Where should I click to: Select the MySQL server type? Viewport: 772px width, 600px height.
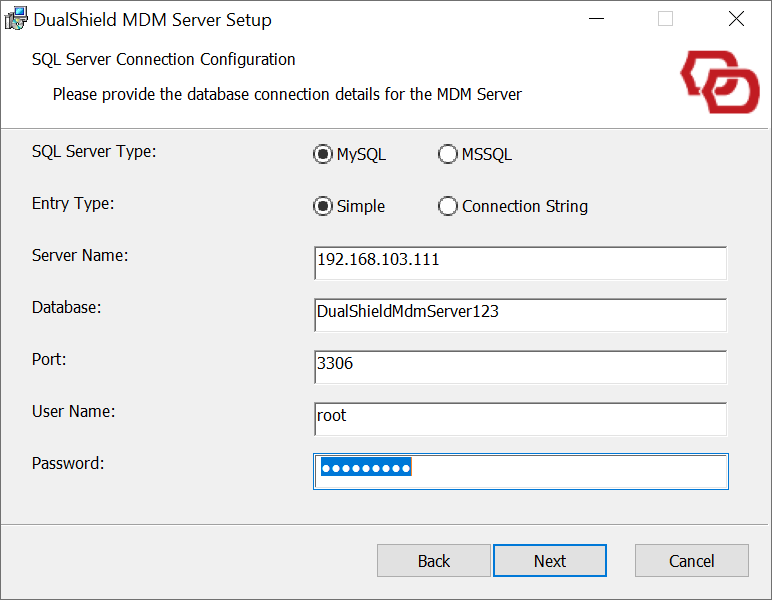[x=322, y=154]
